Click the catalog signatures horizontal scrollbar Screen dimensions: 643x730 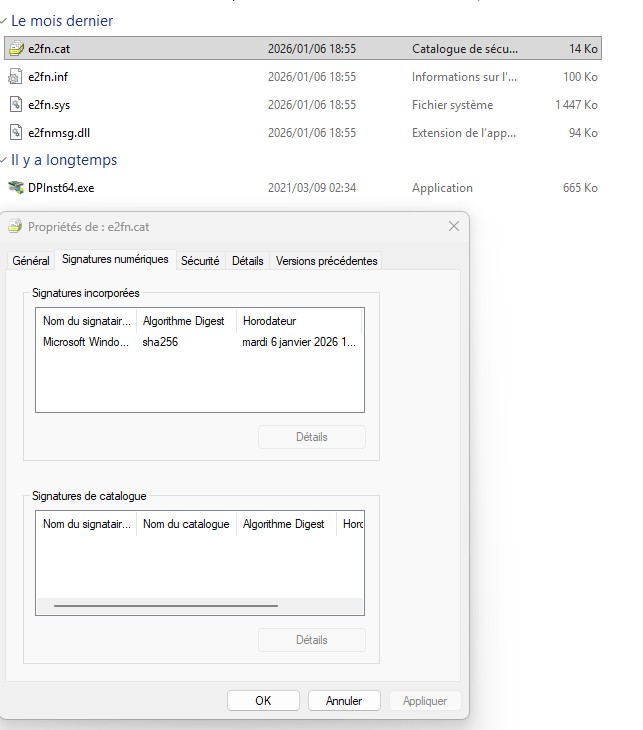pyautogui.click(x=166, y=606)
